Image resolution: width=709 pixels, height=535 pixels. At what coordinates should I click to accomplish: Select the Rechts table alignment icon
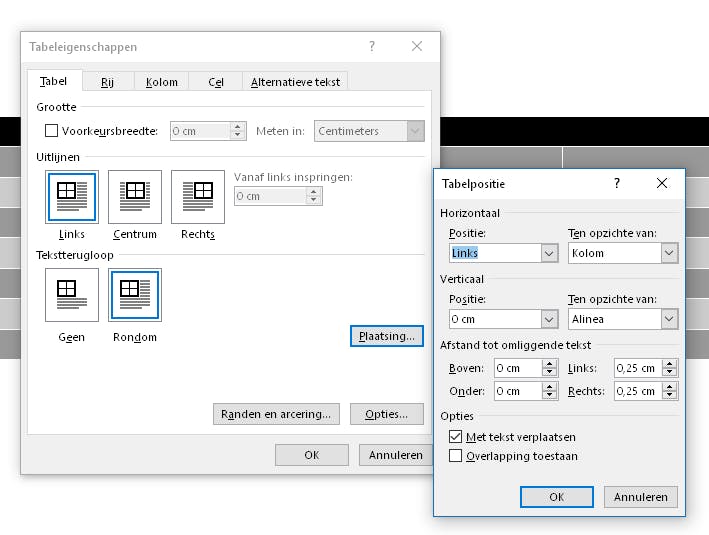pyautogui.click(x=198, y=197)
